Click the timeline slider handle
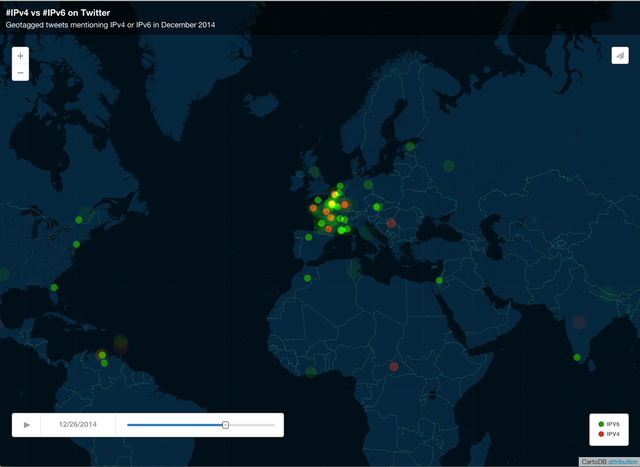The image size is (640, 467). point(225,425)
